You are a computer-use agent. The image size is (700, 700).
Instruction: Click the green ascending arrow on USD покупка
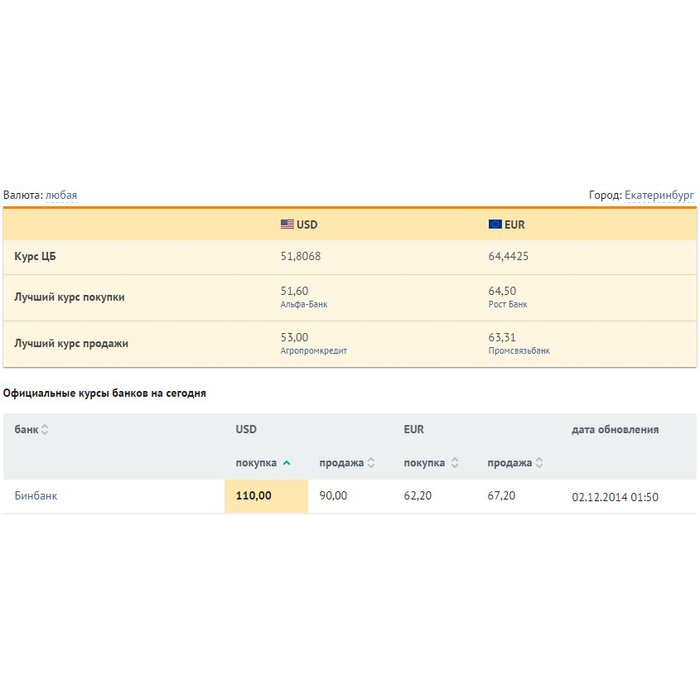coord(287,463)
